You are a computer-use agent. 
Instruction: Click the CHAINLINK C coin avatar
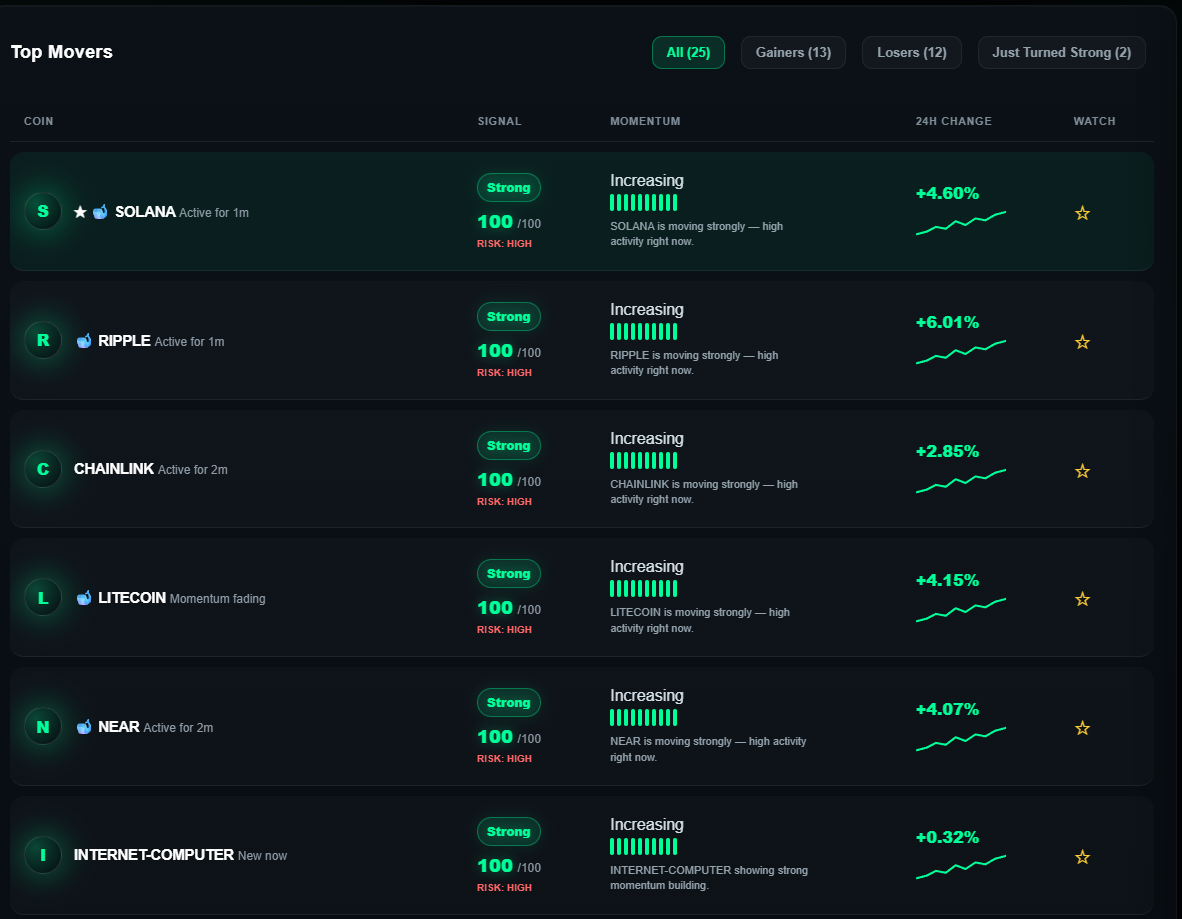[x=43, y=469]
